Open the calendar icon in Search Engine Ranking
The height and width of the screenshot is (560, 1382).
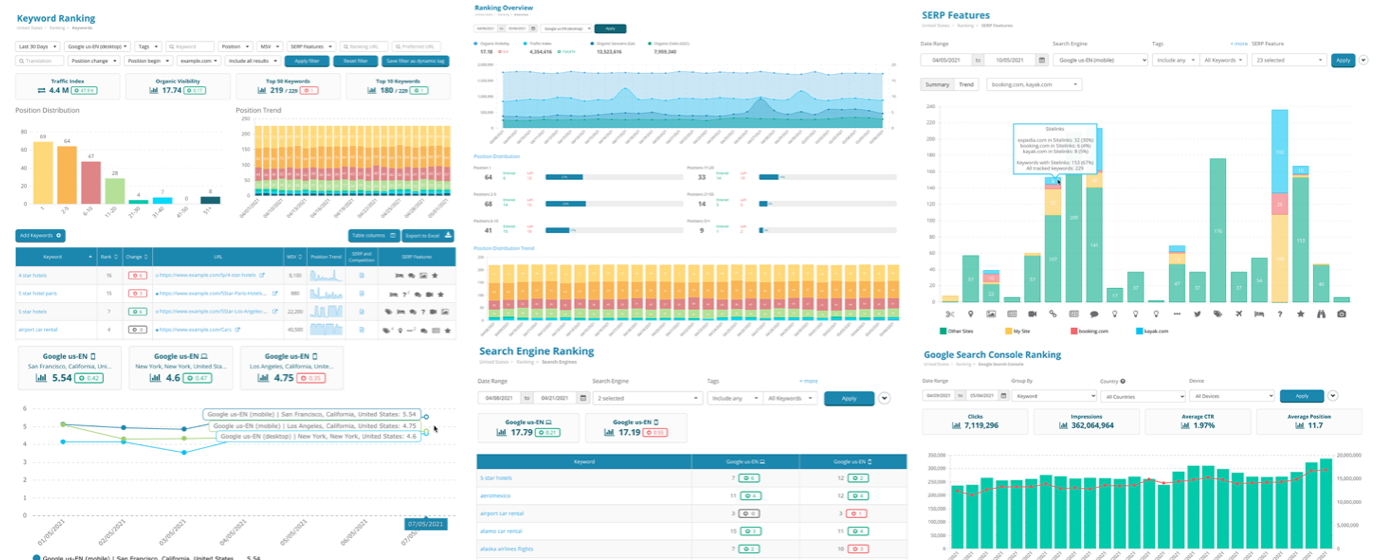(585, 398)
